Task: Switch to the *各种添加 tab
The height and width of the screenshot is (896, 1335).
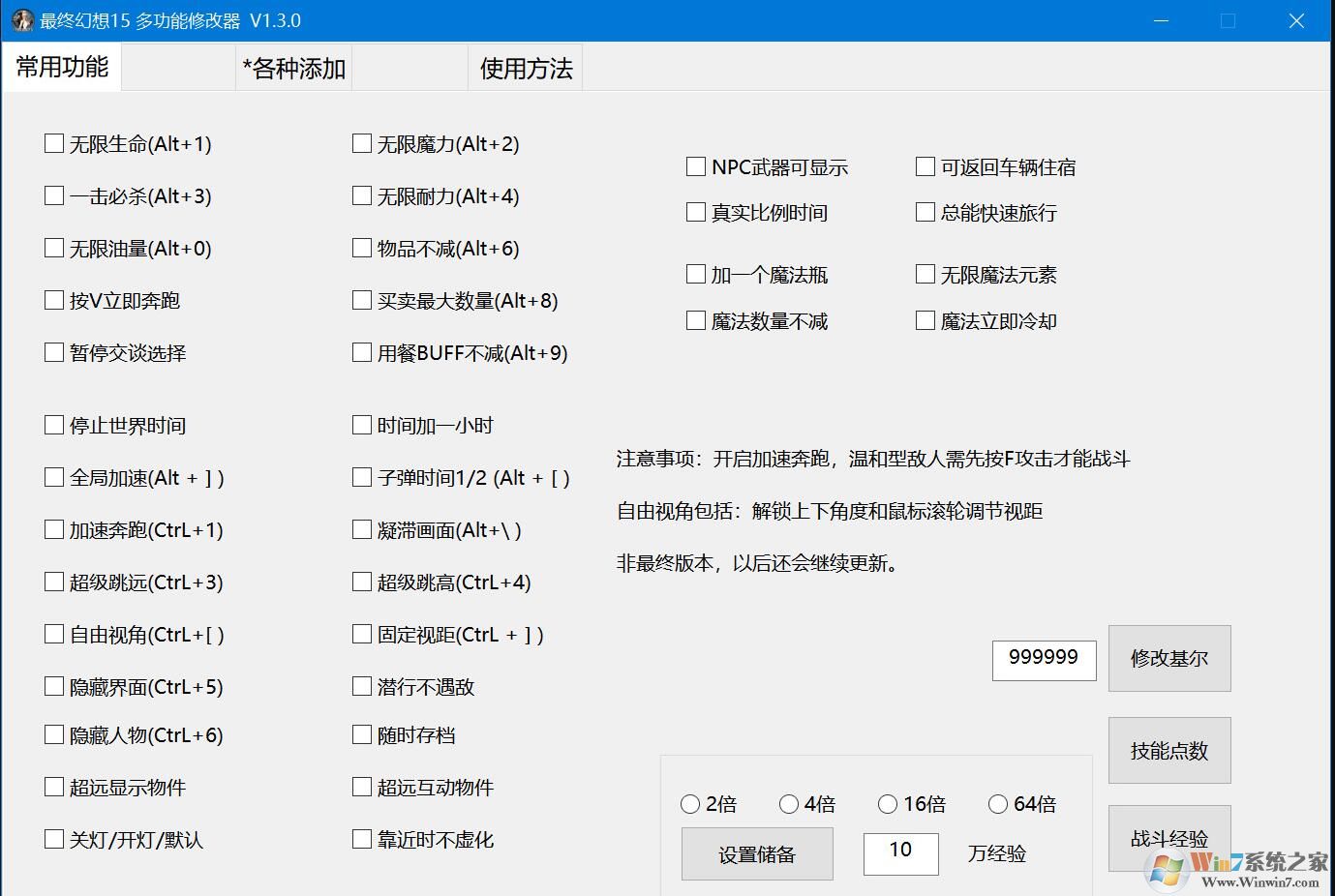Action: pos(293,68)
